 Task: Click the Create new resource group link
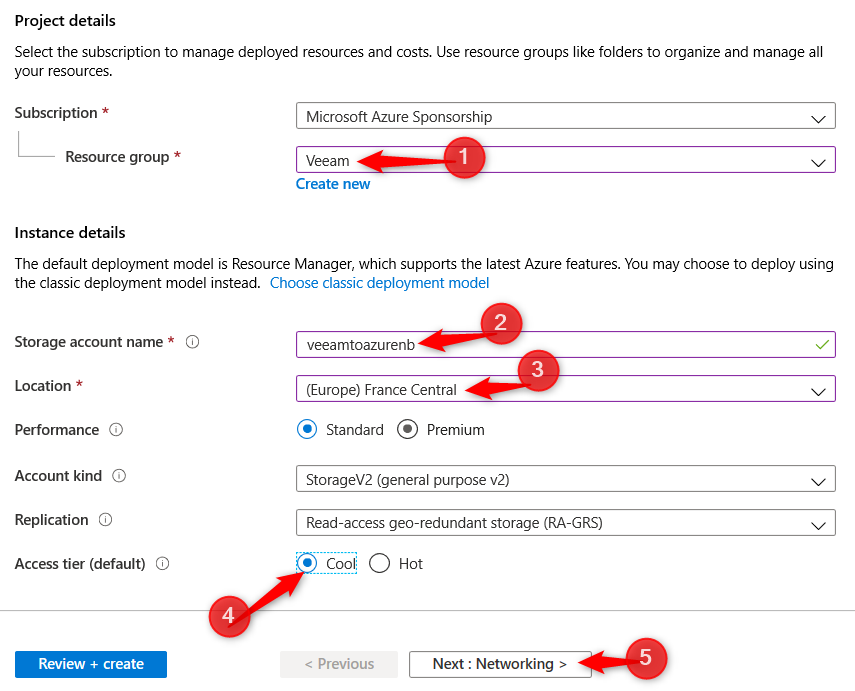(x=333, y=184)
